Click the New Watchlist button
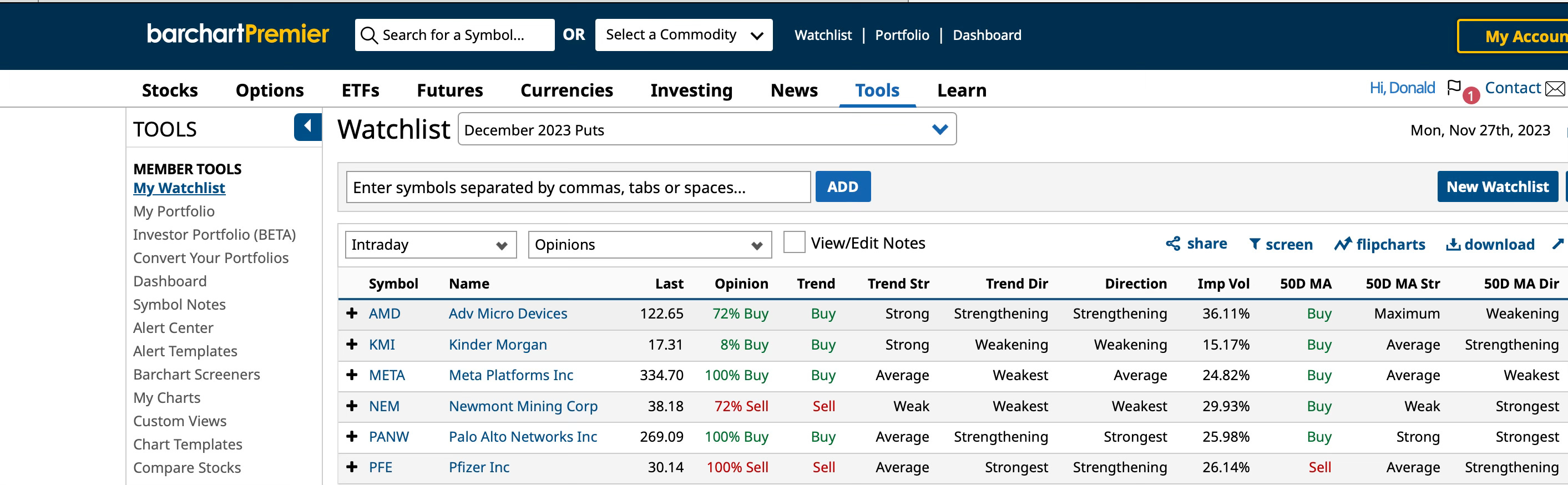This screenshot has width=1568, height=485. [1498, 186]
